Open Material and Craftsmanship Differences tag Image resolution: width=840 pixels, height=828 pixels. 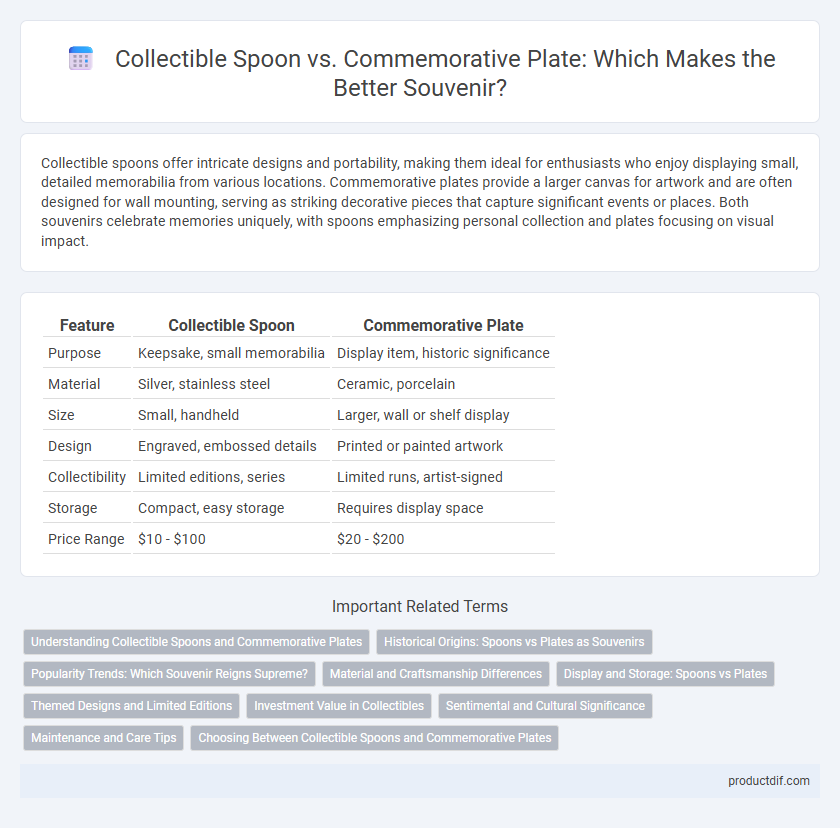point(436,674)
